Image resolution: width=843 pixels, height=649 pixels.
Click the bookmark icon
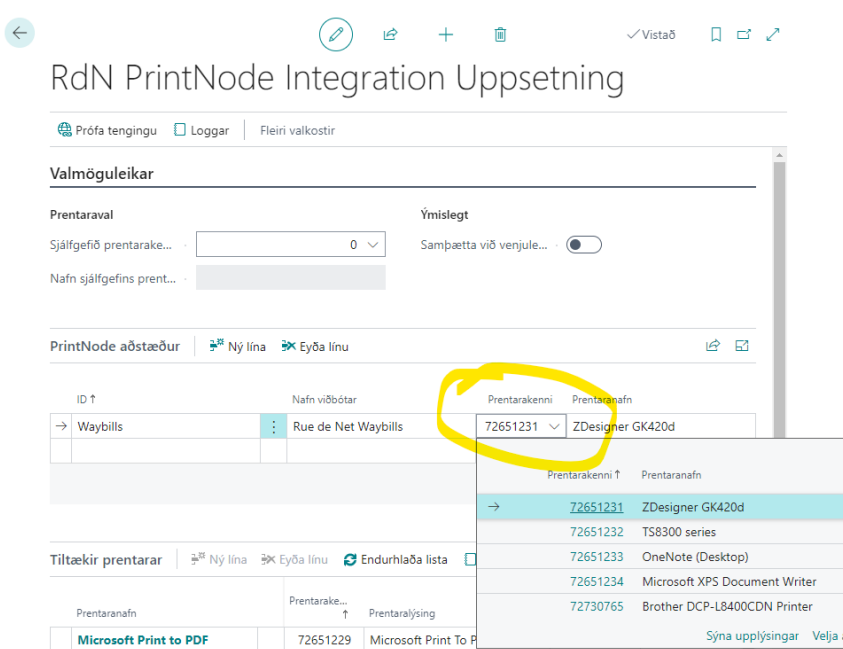(716, 35)
